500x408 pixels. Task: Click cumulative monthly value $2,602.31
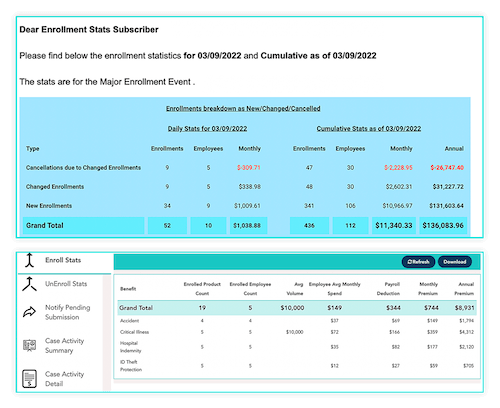(x=399, y=187)
